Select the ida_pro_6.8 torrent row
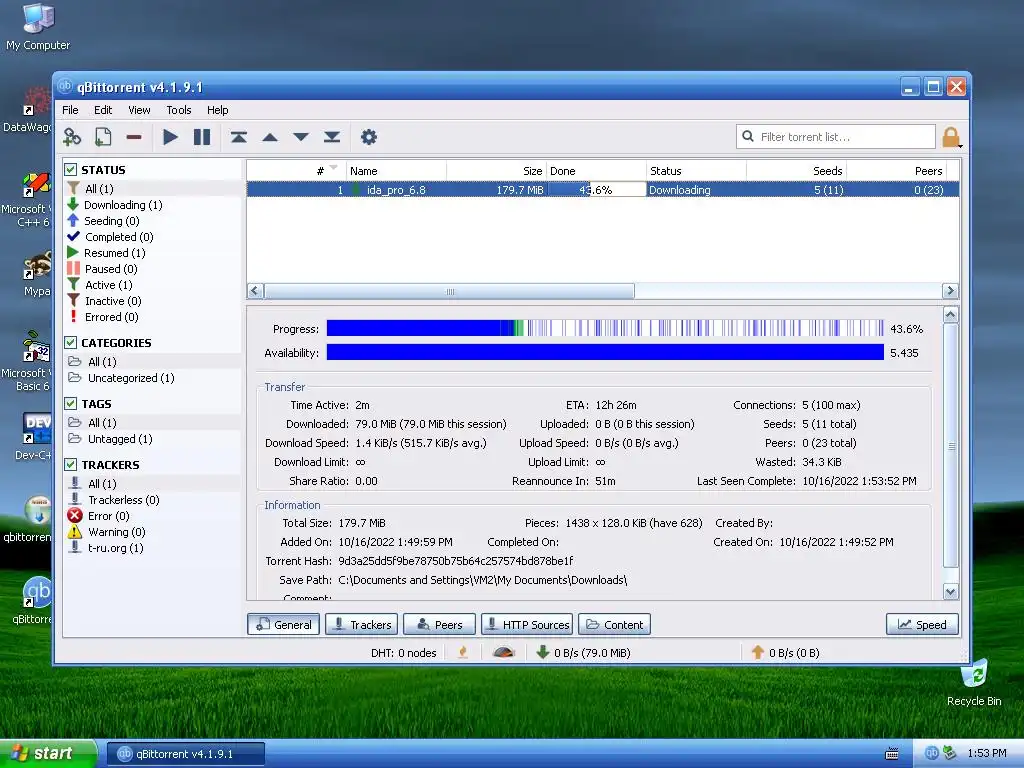Viewport: 1024px width, 768px height. coord(603,190)
